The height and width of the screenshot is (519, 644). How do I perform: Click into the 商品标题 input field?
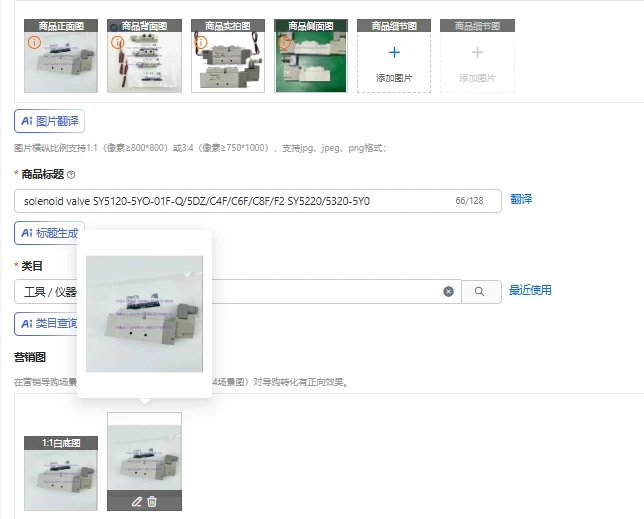click(x=258, y=201)
